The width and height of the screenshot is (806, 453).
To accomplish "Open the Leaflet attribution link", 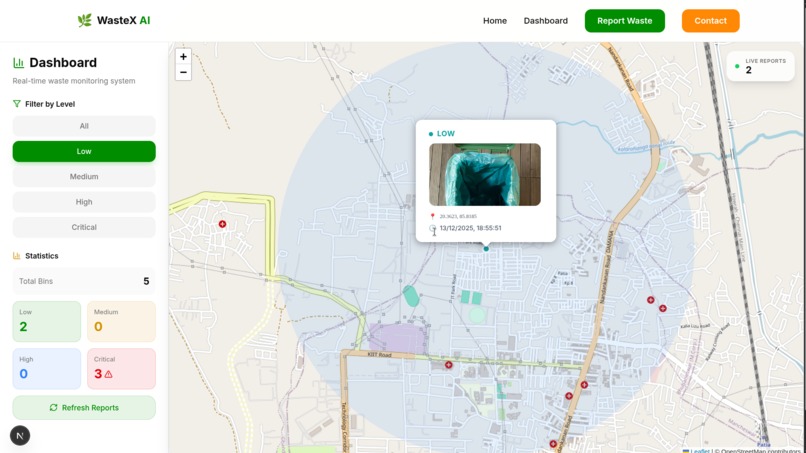I will (700, 451).
